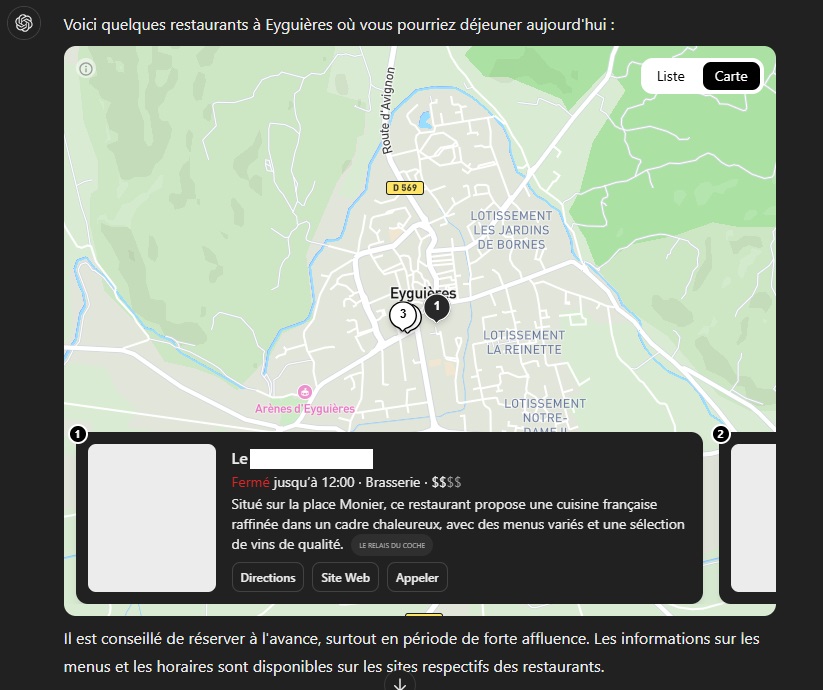This screenshot has width=823, height=690.
Task: Click the number 2 badge on next card
Action: pos(720,434)
